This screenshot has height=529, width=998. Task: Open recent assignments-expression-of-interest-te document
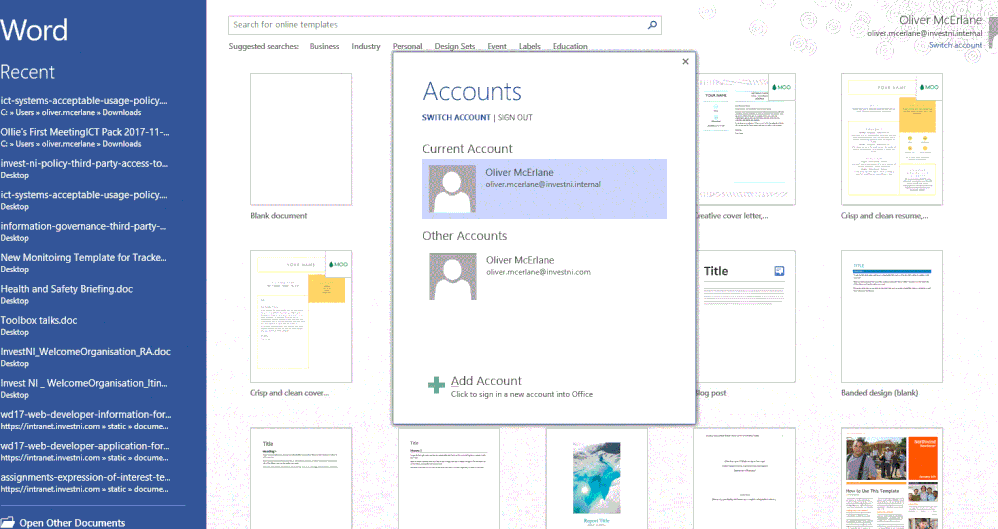pos(86,483)
